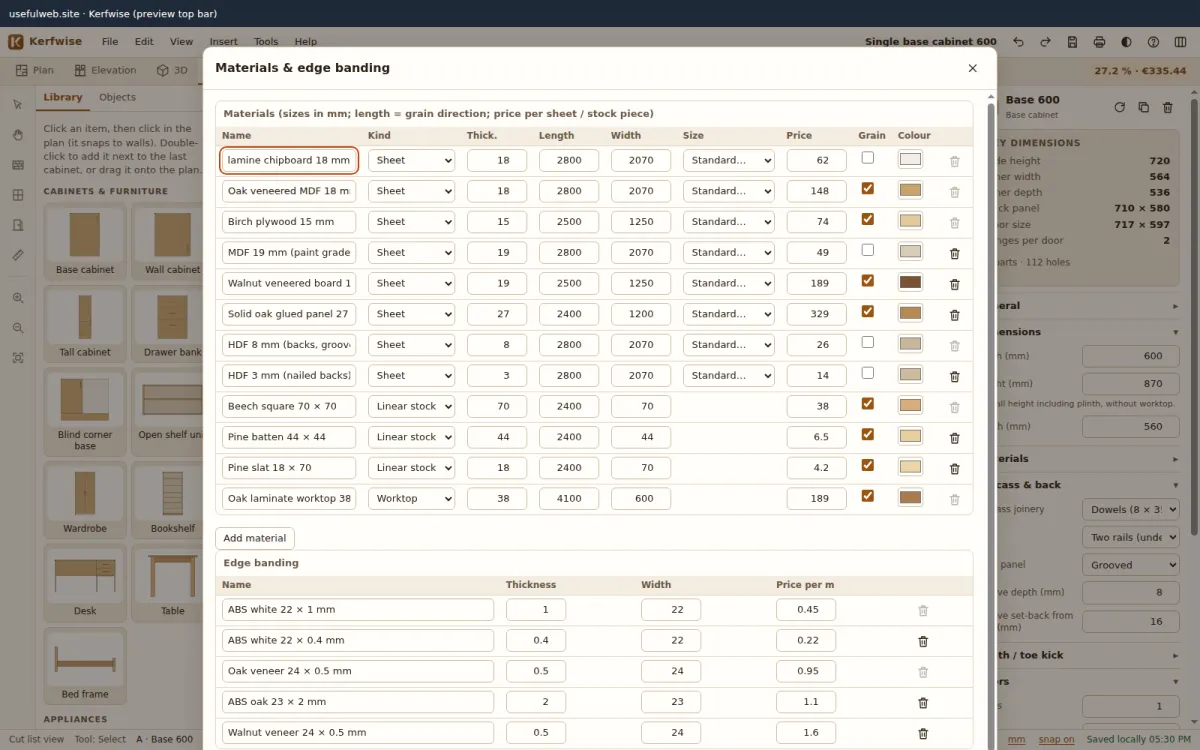1200x750 pixels.
Task: Click the Kerfwise logo icon
Action: coord(16,42)
